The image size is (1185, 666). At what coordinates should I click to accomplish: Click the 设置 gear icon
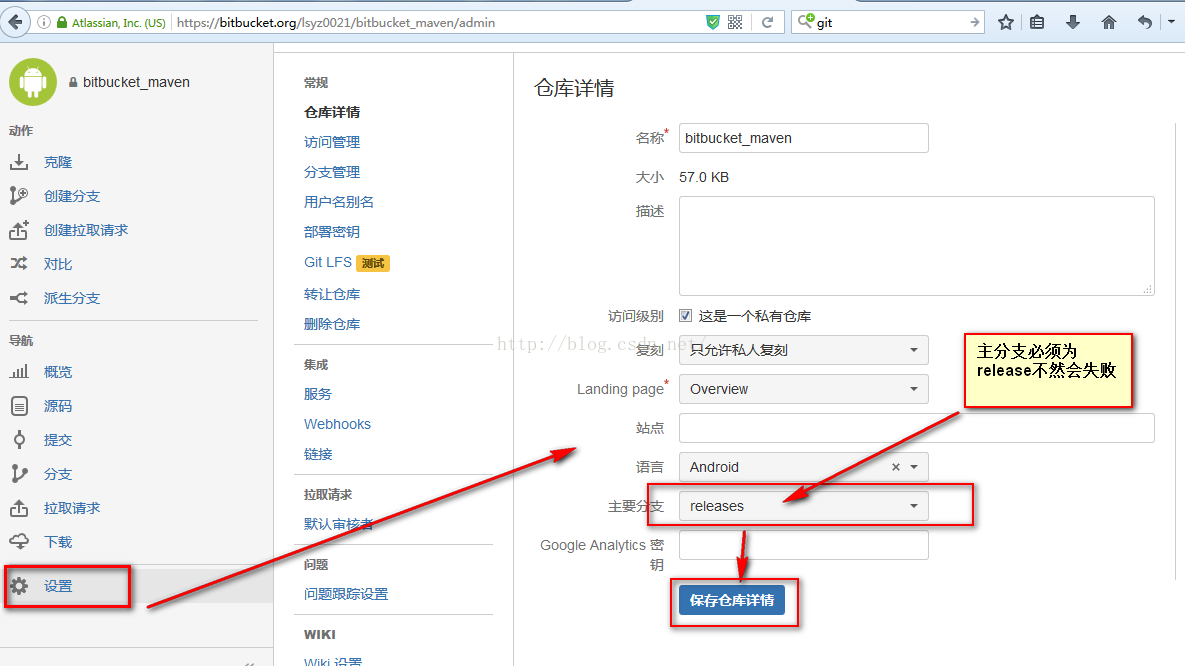point(19,586)
